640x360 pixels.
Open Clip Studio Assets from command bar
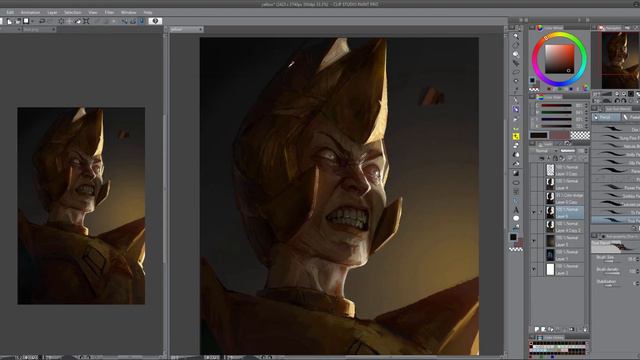[x=155, y=21]
